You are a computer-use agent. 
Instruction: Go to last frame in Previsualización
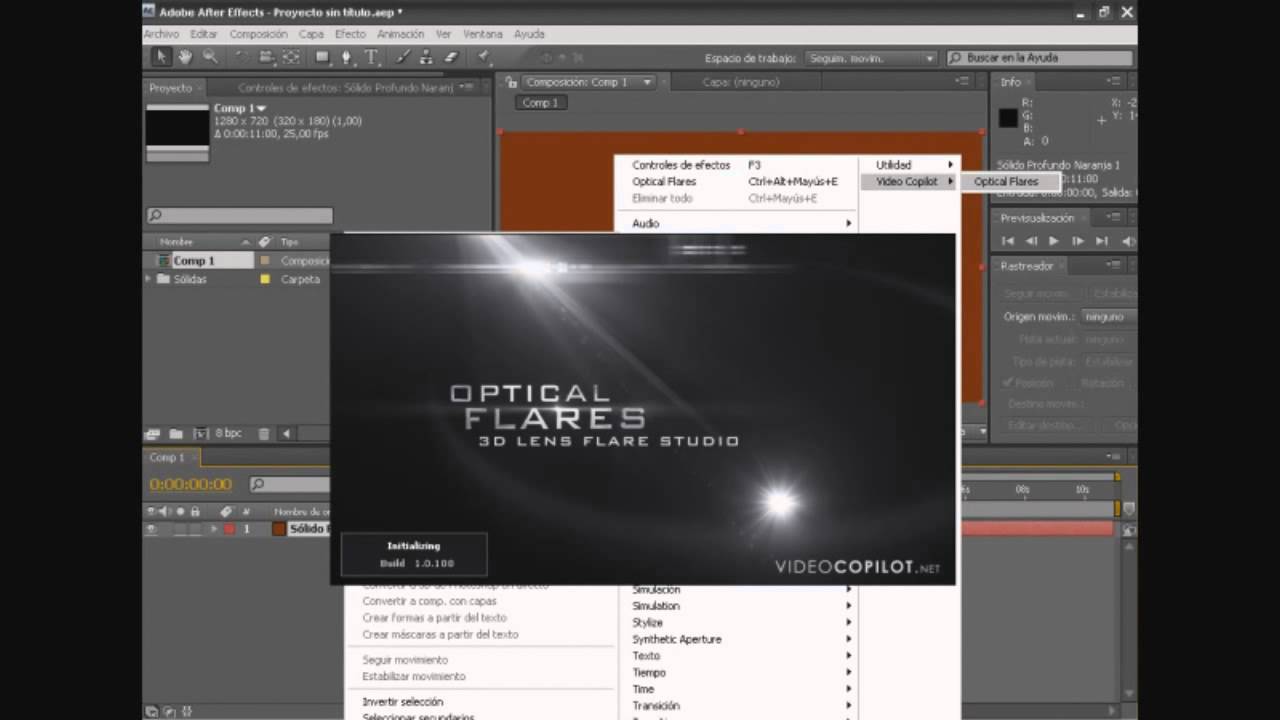click(1101, 241)
